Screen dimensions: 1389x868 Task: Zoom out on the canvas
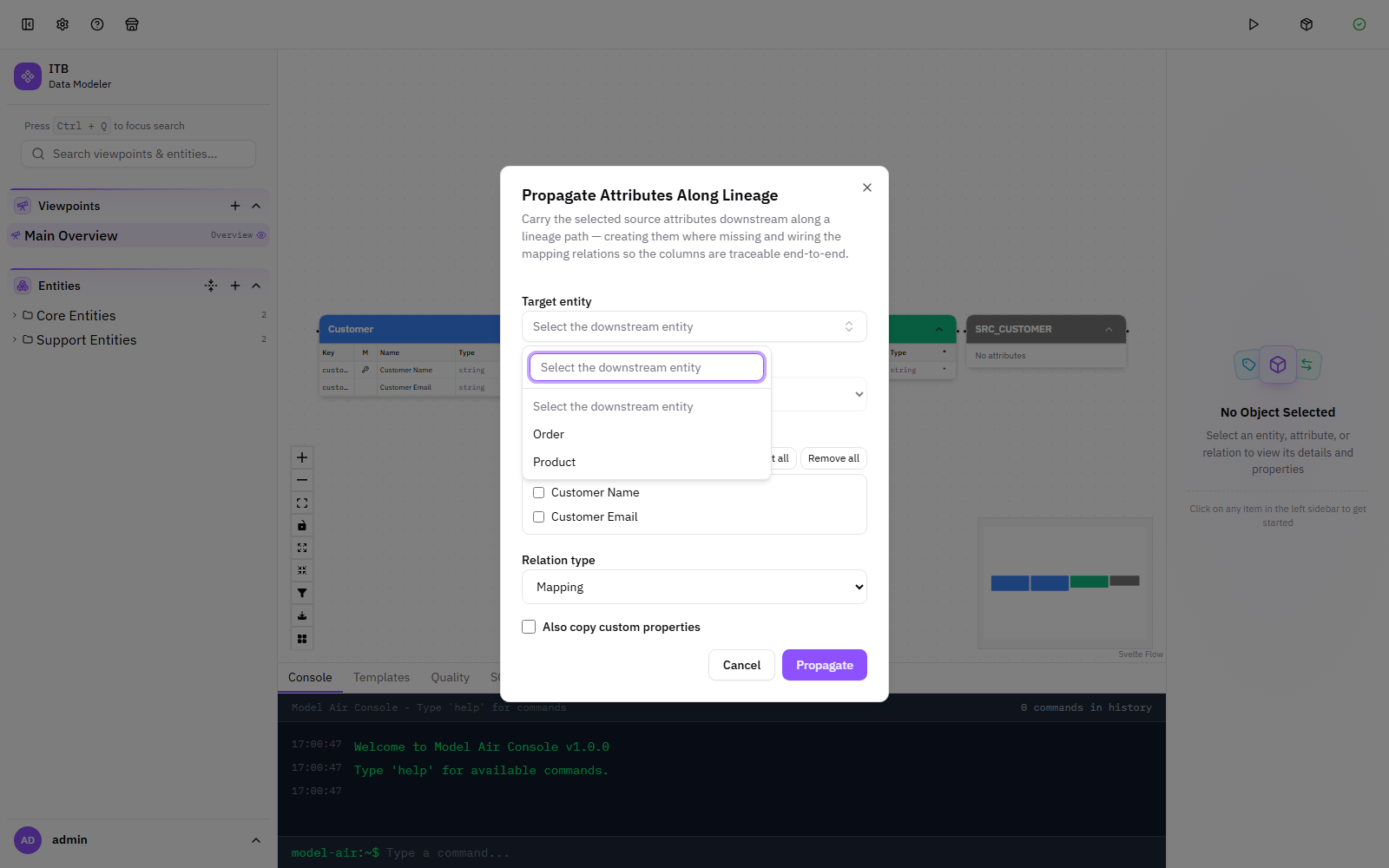302,480
